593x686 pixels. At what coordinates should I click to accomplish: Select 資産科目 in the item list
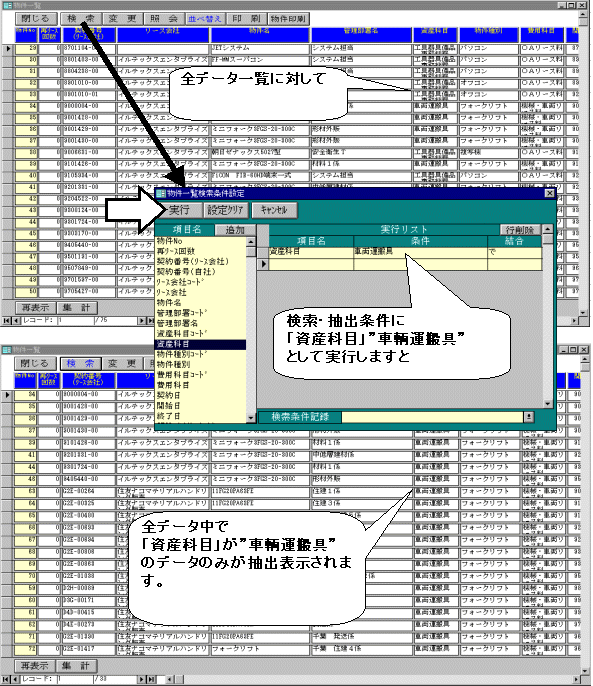coord(200,344)
